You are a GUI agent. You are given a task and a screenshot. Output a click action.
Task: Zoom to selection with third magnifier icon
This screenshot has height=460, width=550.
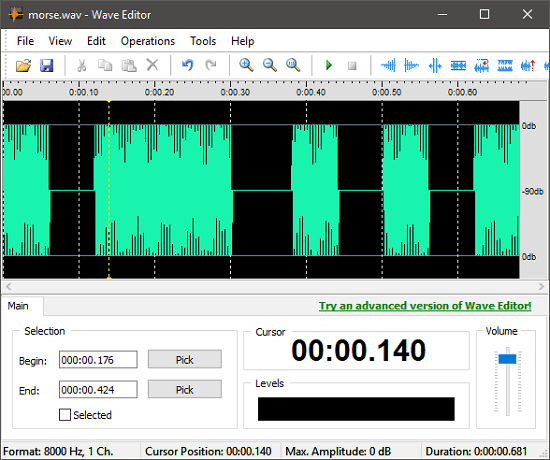coord(293,65)
